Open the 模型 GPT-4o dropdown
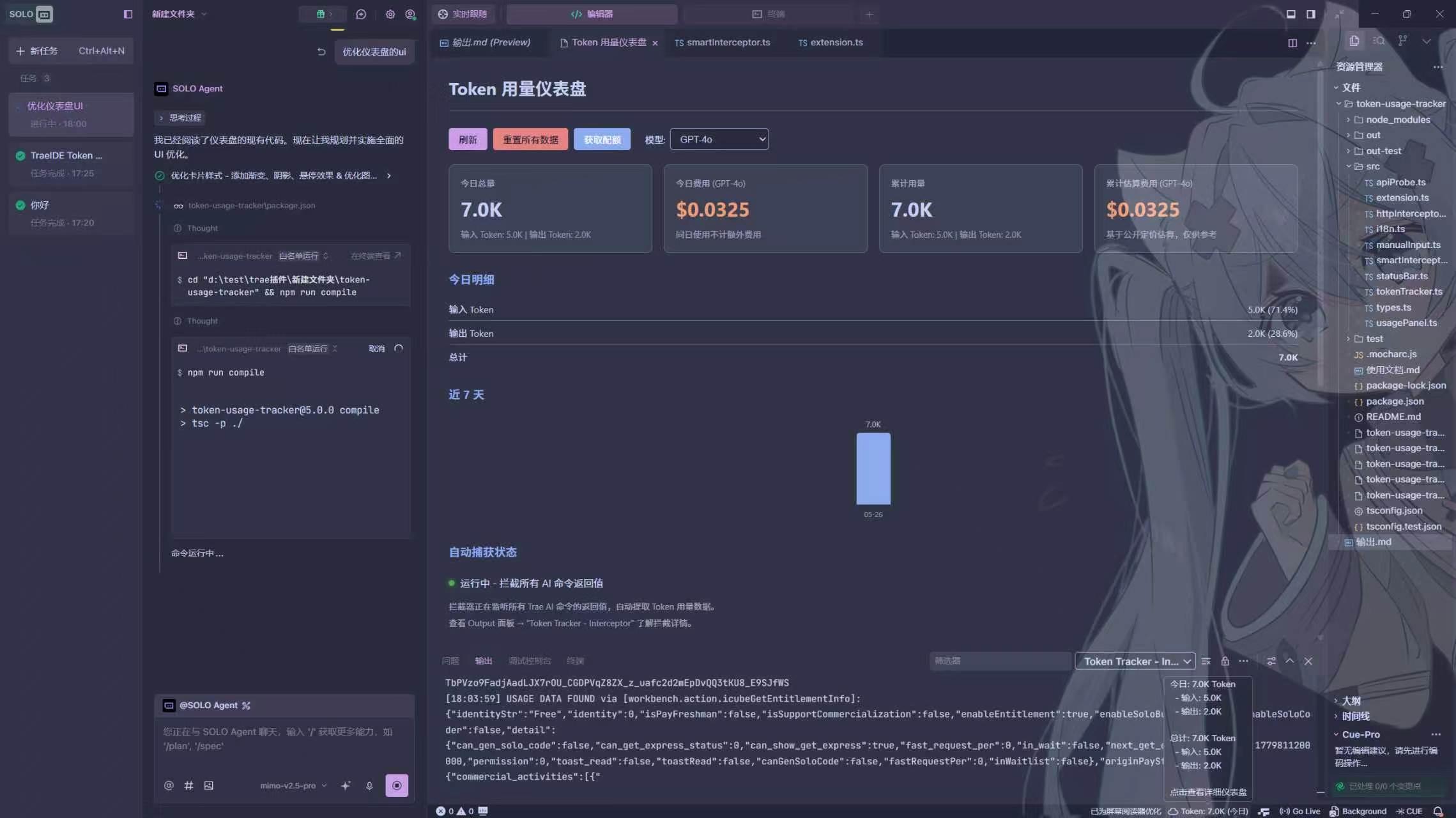Viewport: 1456px width, 818px height. coord(719,139)
